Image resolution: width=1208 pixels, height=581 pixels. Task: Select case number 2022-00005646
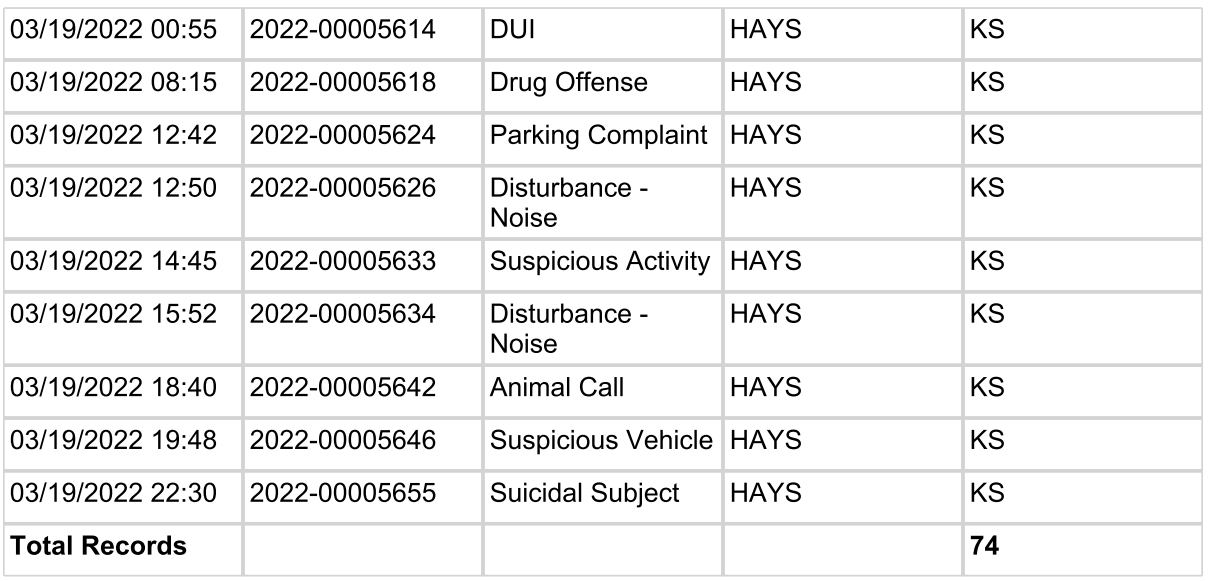(345, 440)
